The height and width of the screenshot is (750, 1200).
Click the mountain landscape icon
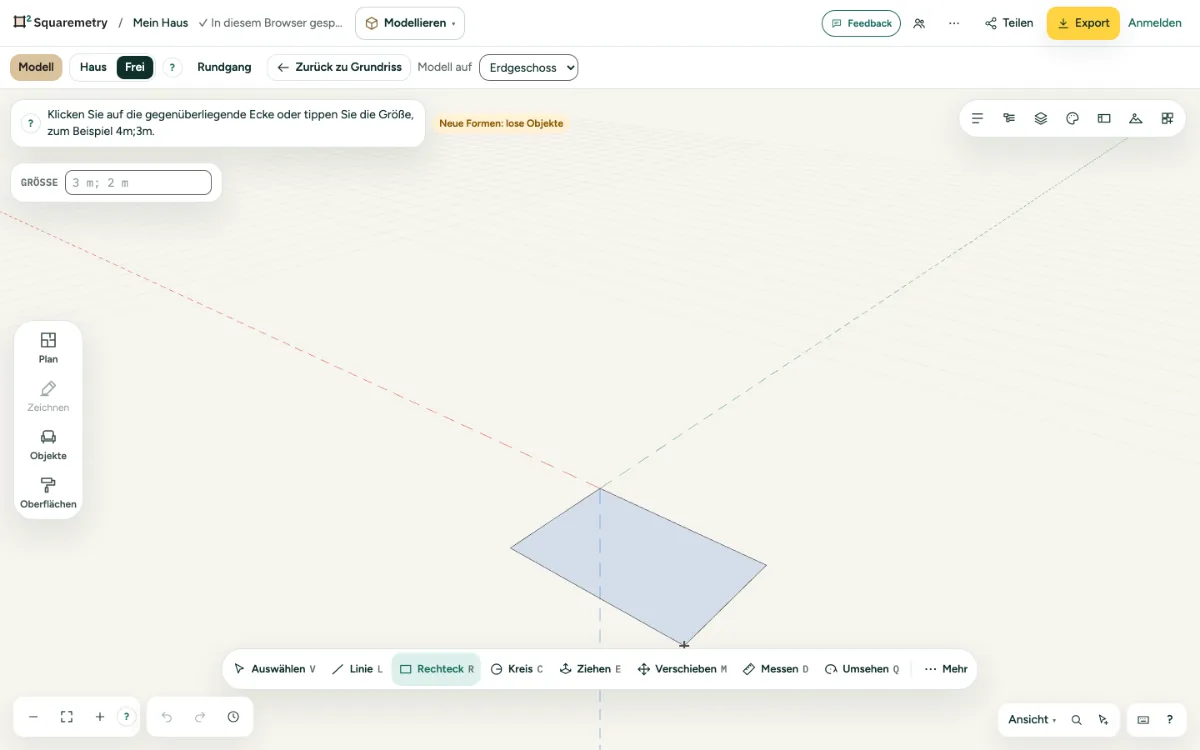click(1136, 118)
